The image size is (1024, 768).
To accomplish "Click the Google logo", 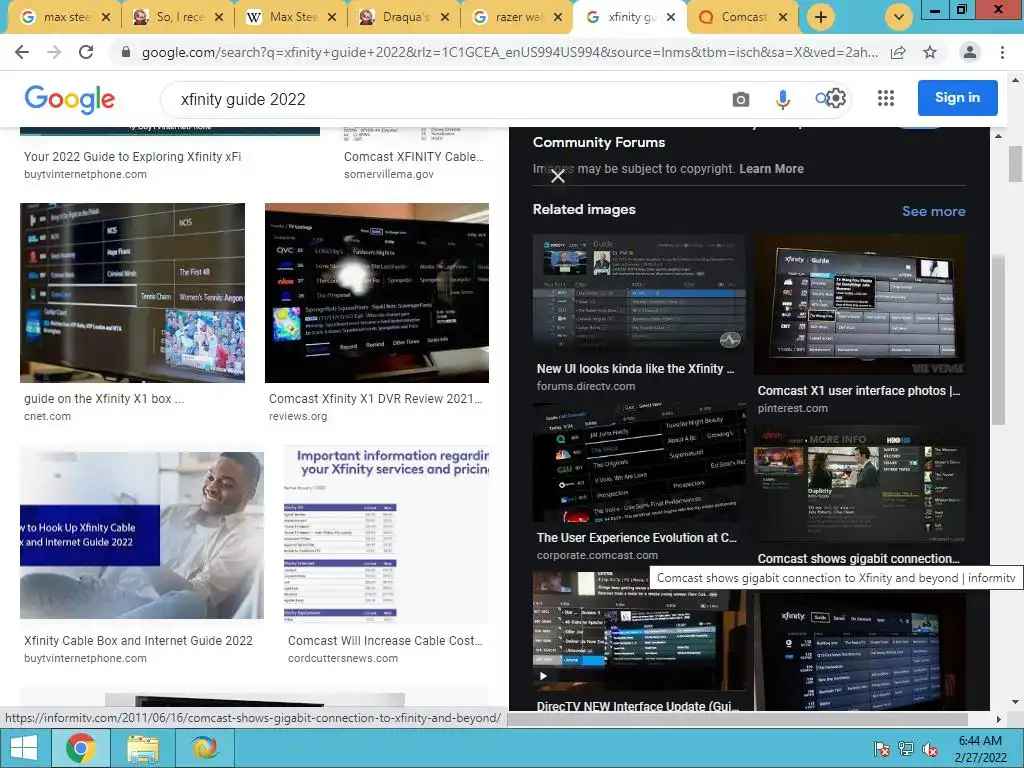I will coord(70,99).
